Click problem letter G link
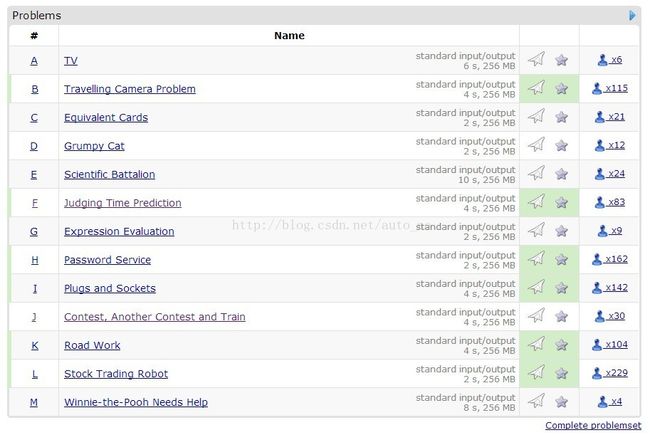 [34, 232]
